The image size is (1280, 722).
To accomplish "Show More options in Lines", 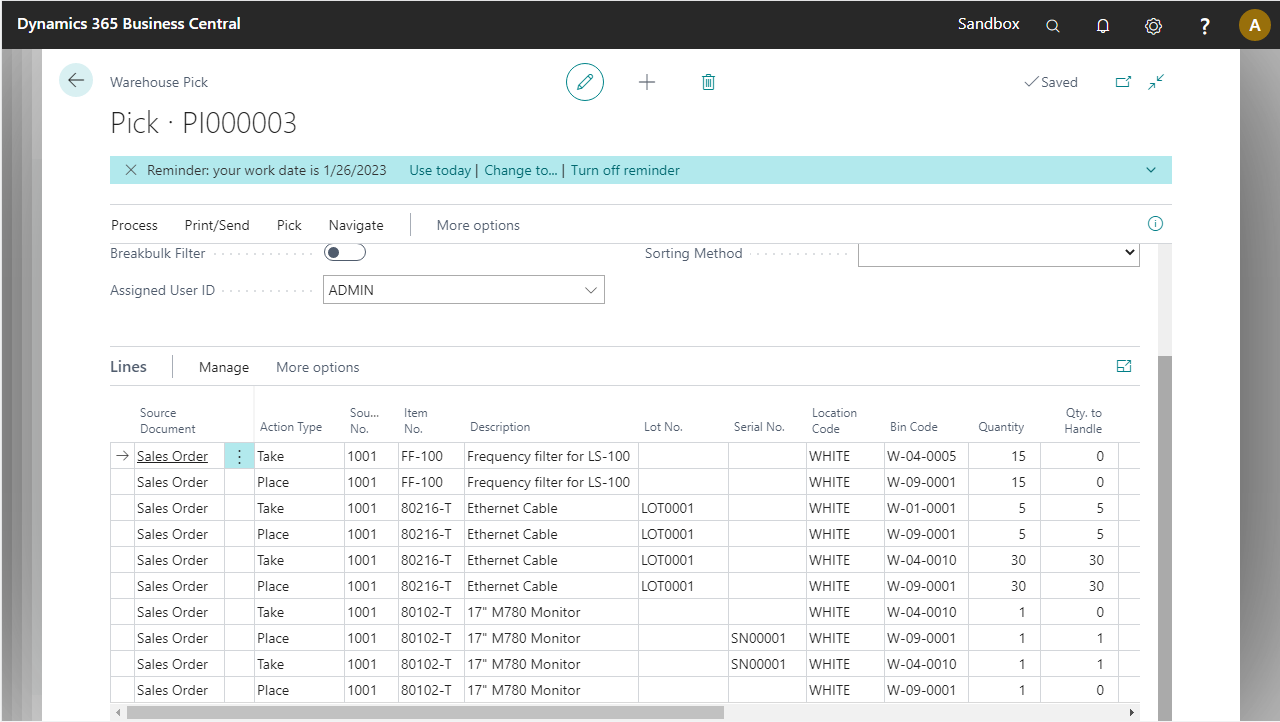I will click(x=318, y=367).
